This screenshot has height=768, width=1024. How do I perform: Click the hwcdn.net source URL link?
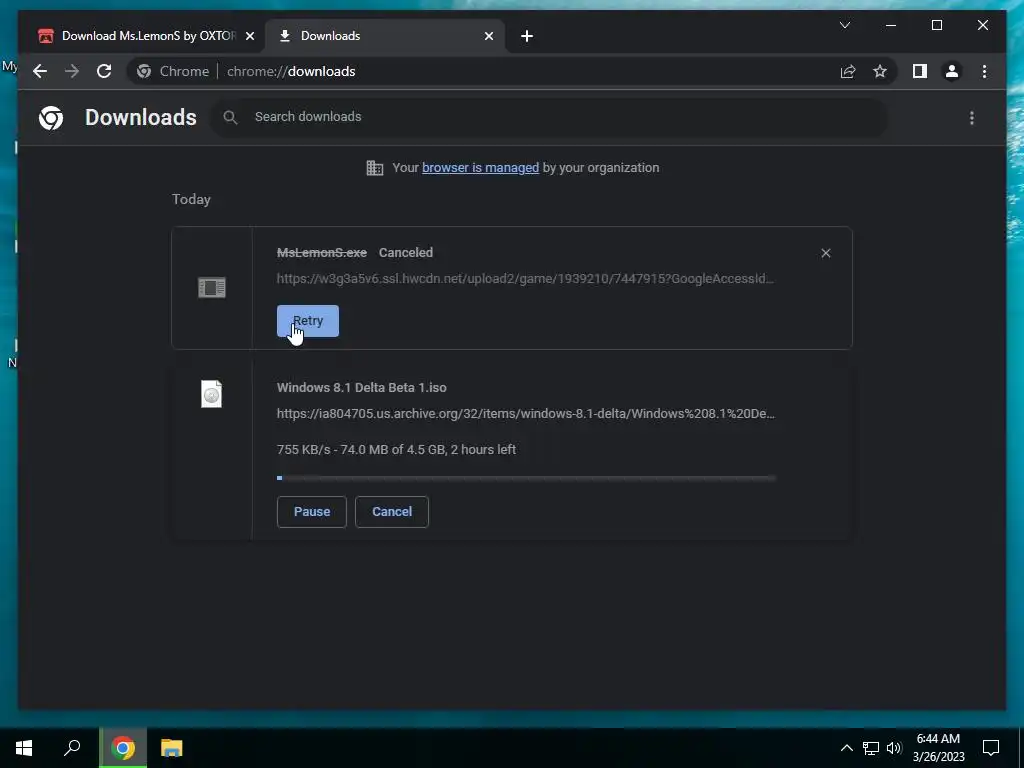(525, 279)
